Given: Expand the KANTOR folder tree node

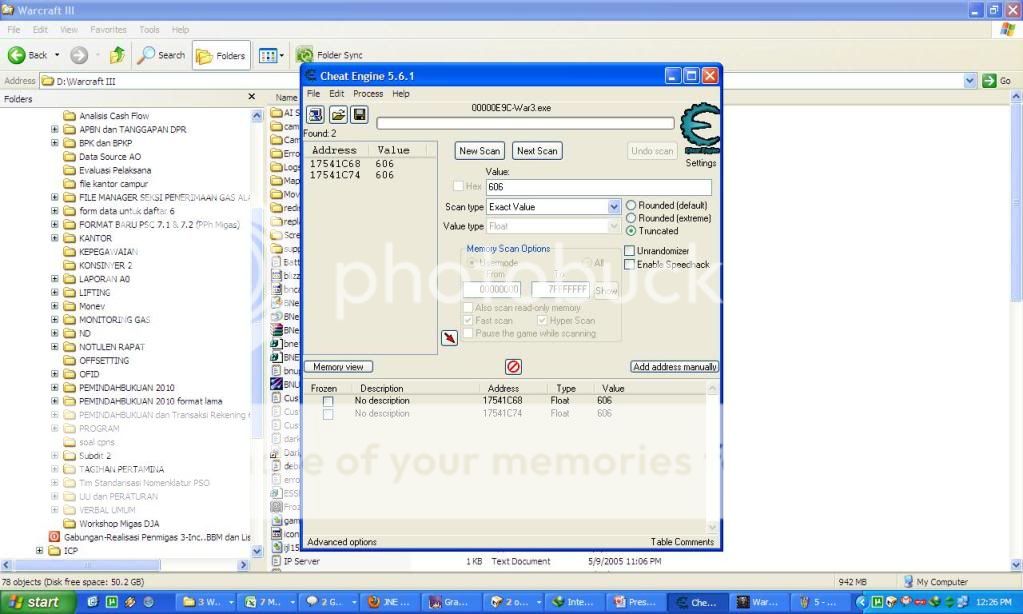Looking at the screenshot, I should [x=55, y=239].
